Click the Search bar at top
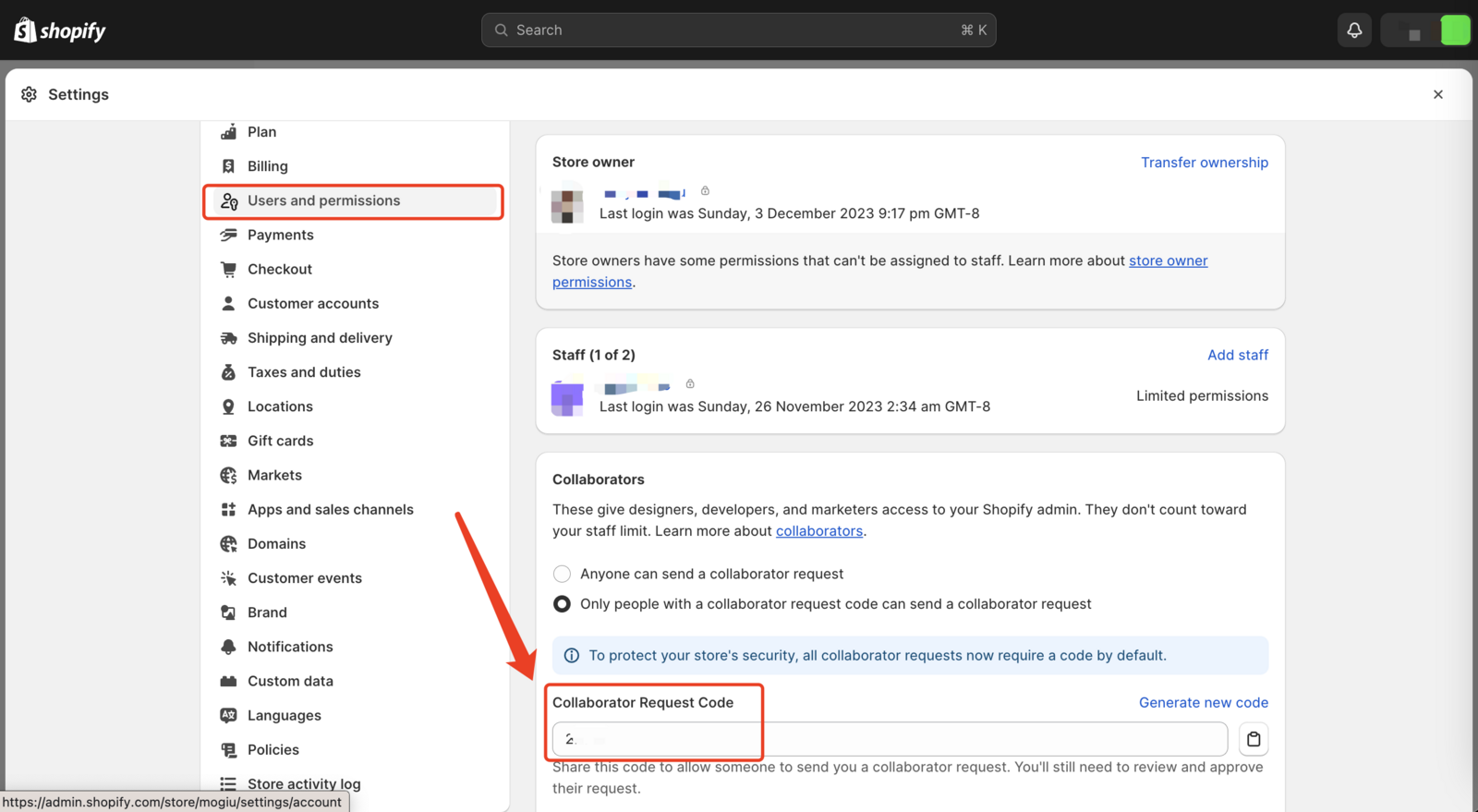Viewport: 1478px width, 812px height. tap(738, 30)
